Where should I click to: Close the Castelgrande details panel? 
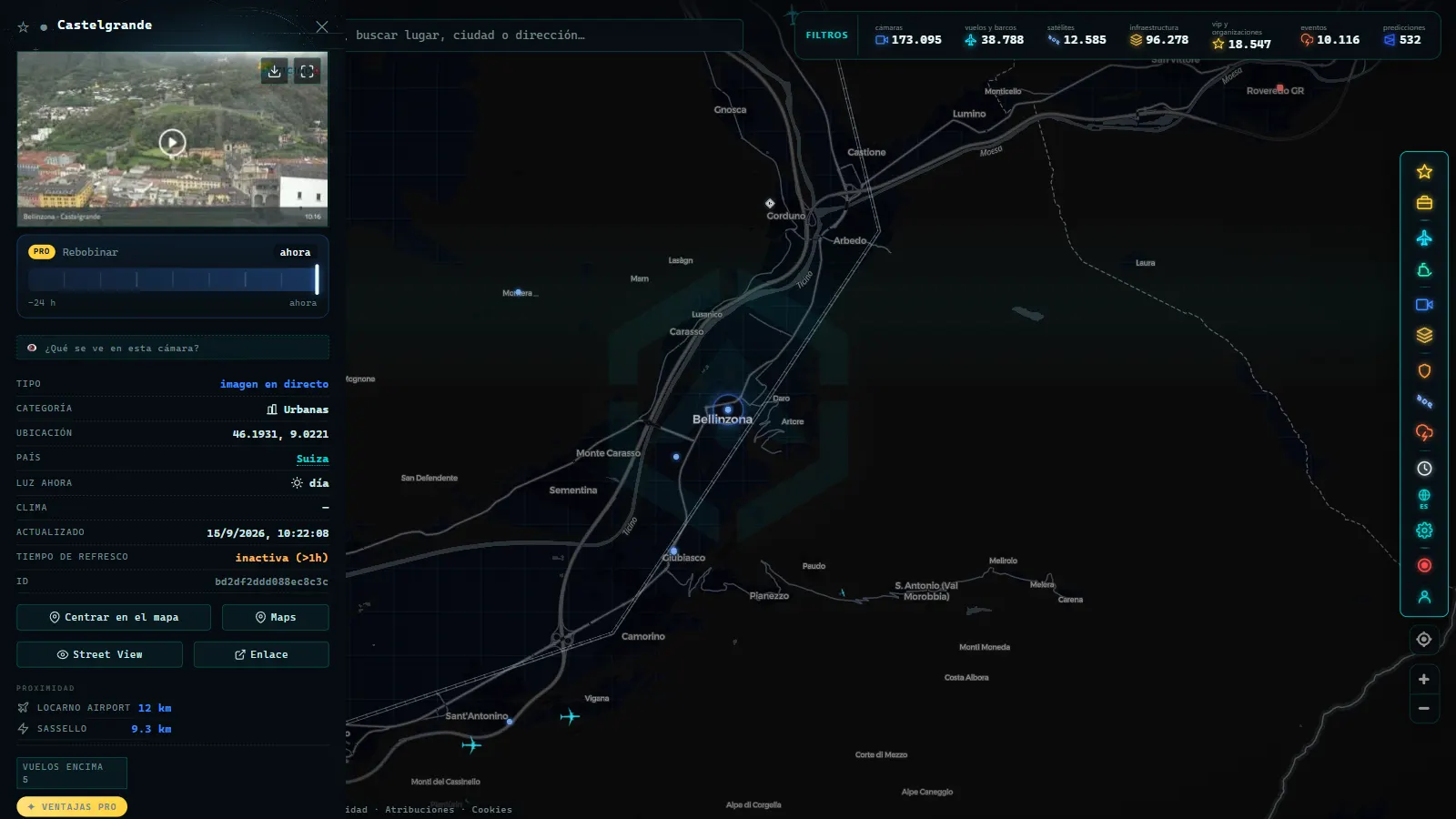322,26
